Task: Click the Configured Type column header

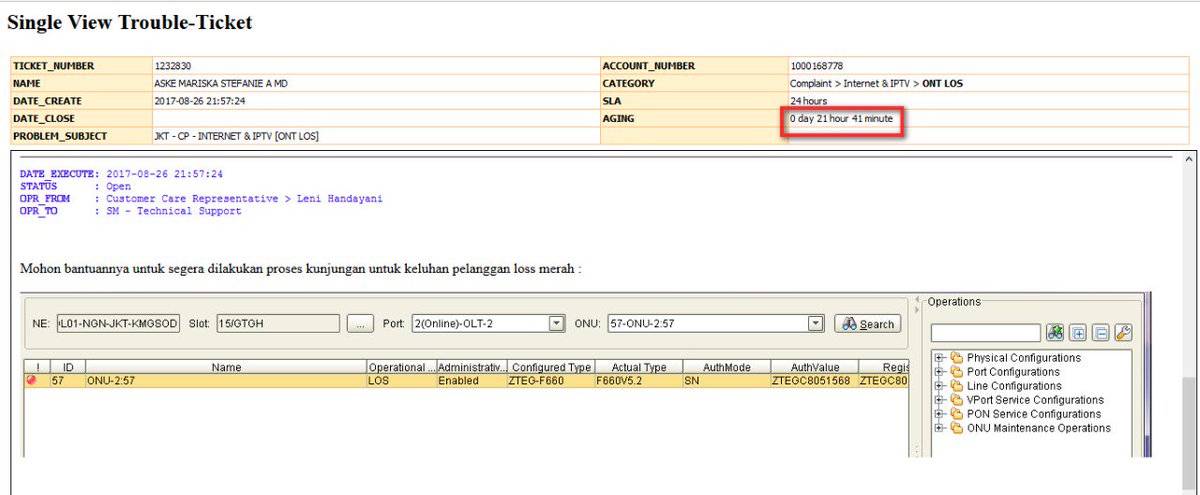Action: tap(551, 367)
